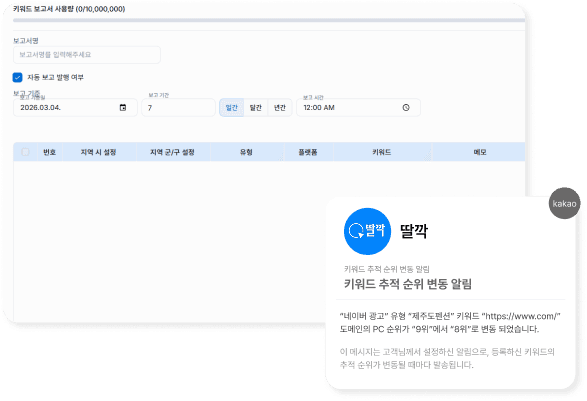The width and height of the screenshot is (587, 401).
Task: Click the https://www.com/ URL in message
Action: click(521, 316)
